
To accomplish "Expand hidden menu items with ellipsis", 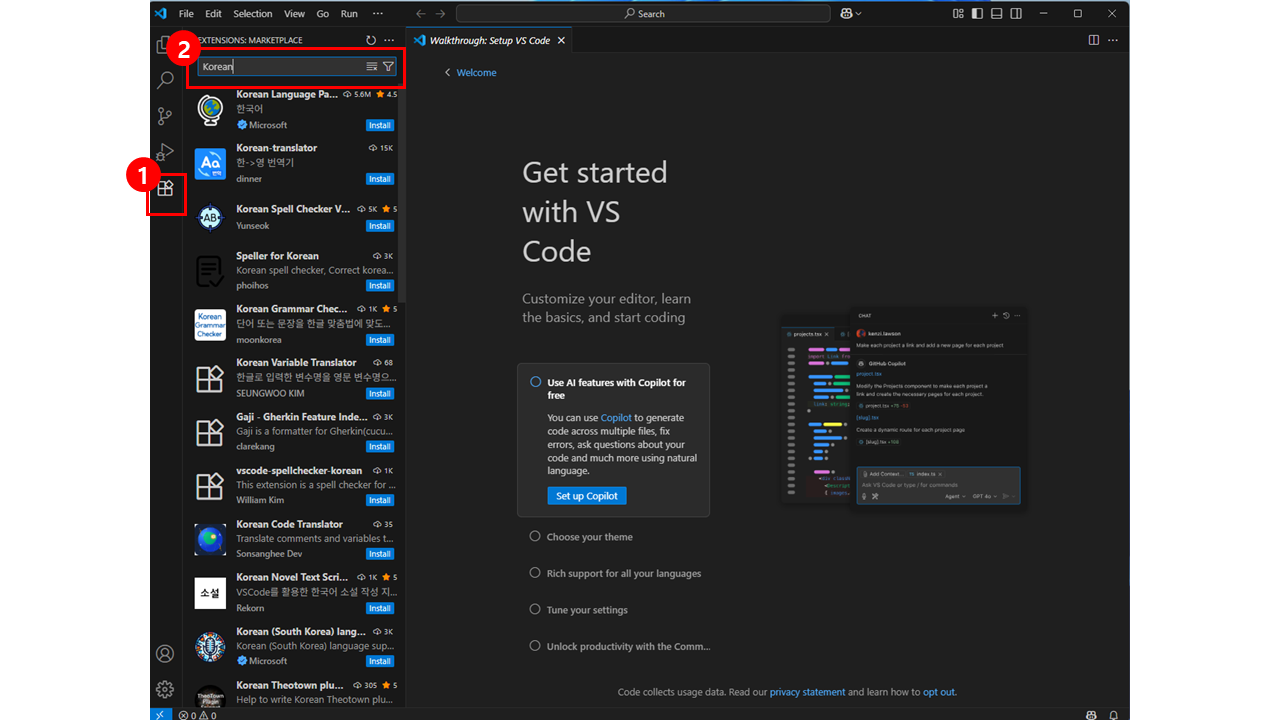I will pyautogui.click(x=377, y=13).
